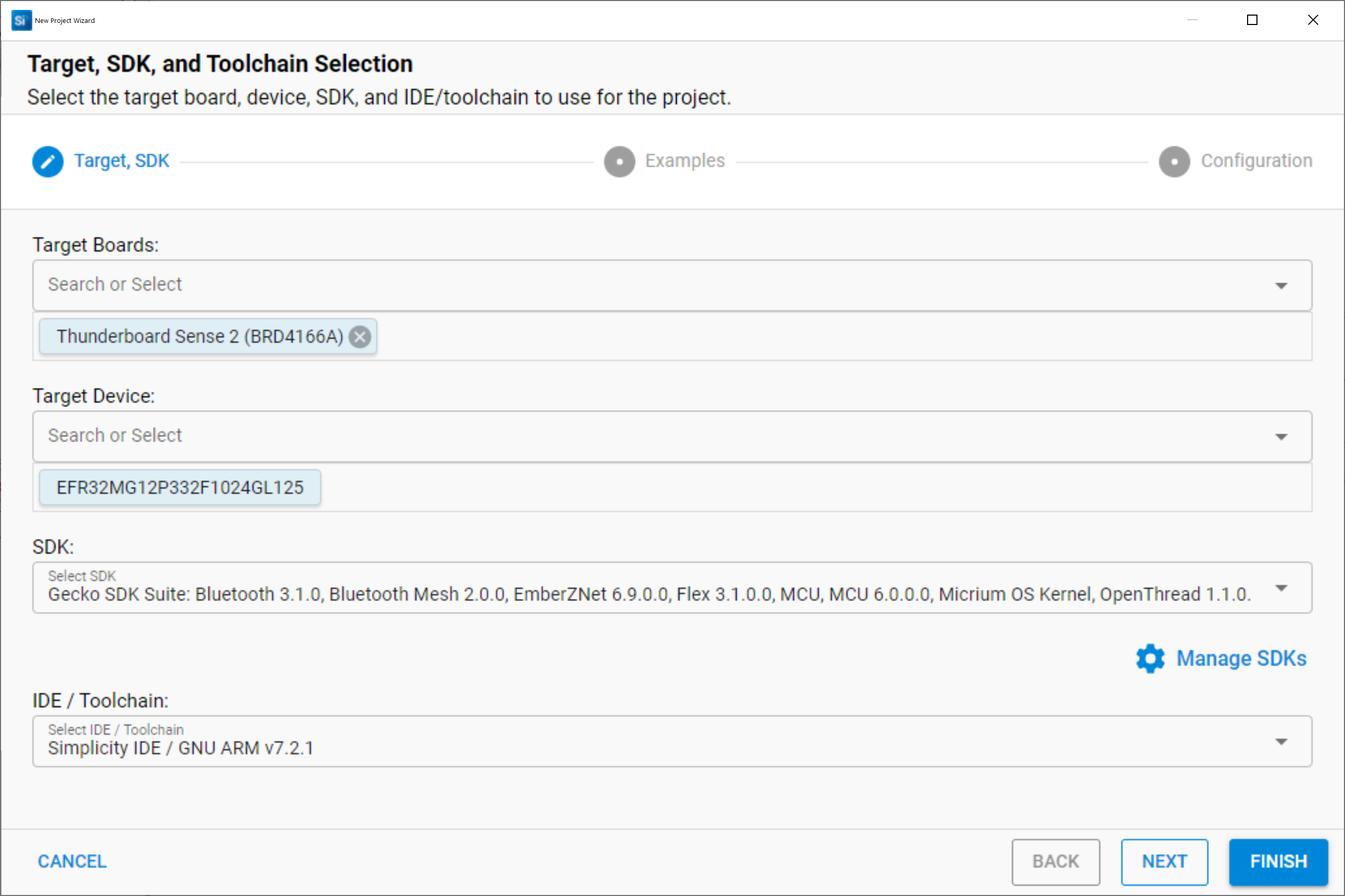Viewport: 1345px width, 896px height.
Task: Go to the Examples step label
Action: pyautogui.click(x=685, y=160)
